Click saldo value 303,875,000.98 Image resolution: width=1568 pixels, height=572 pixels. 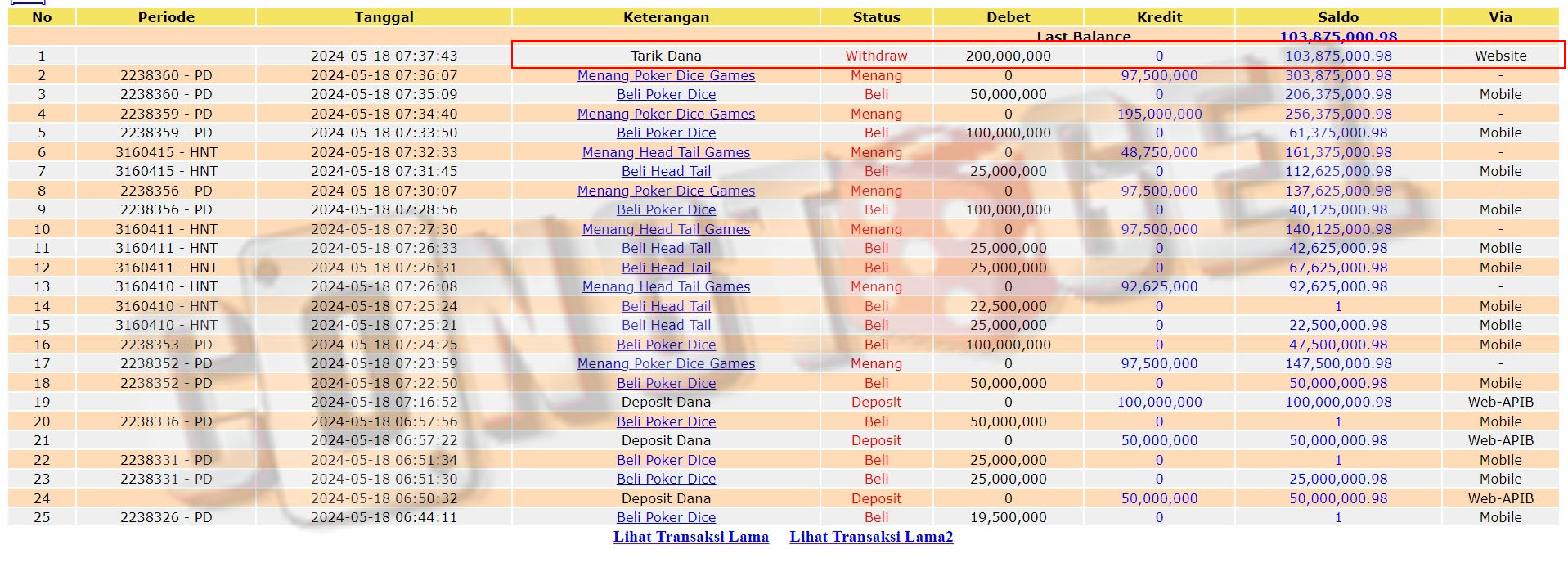point(1338,75)
